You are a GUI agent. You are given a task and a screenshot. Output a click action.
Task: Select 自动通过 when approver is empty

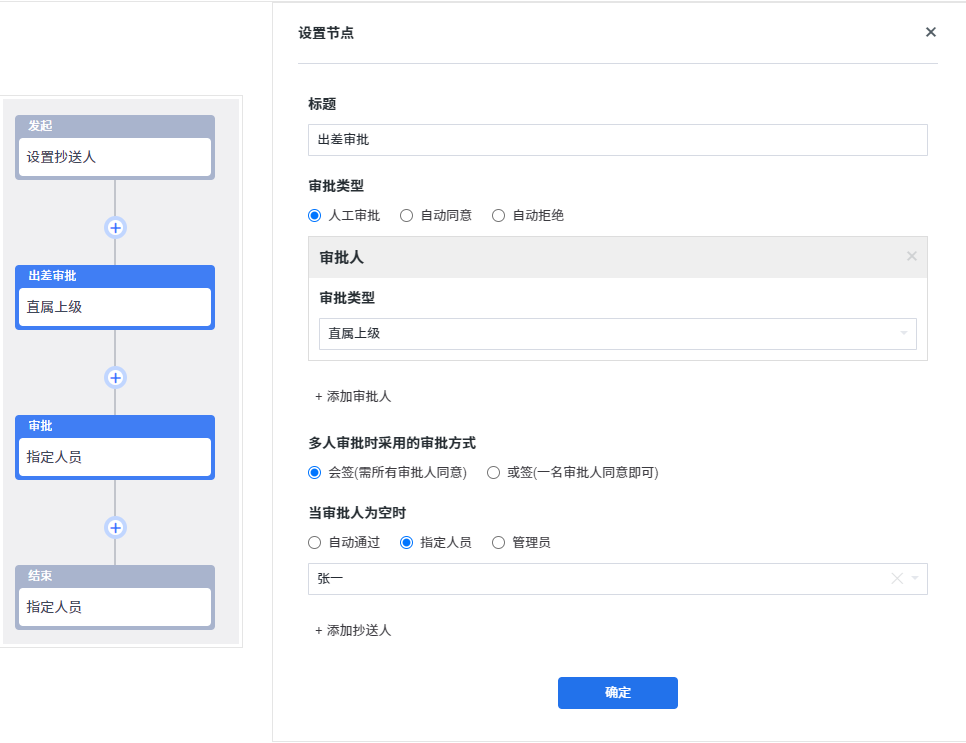(315, 542)
